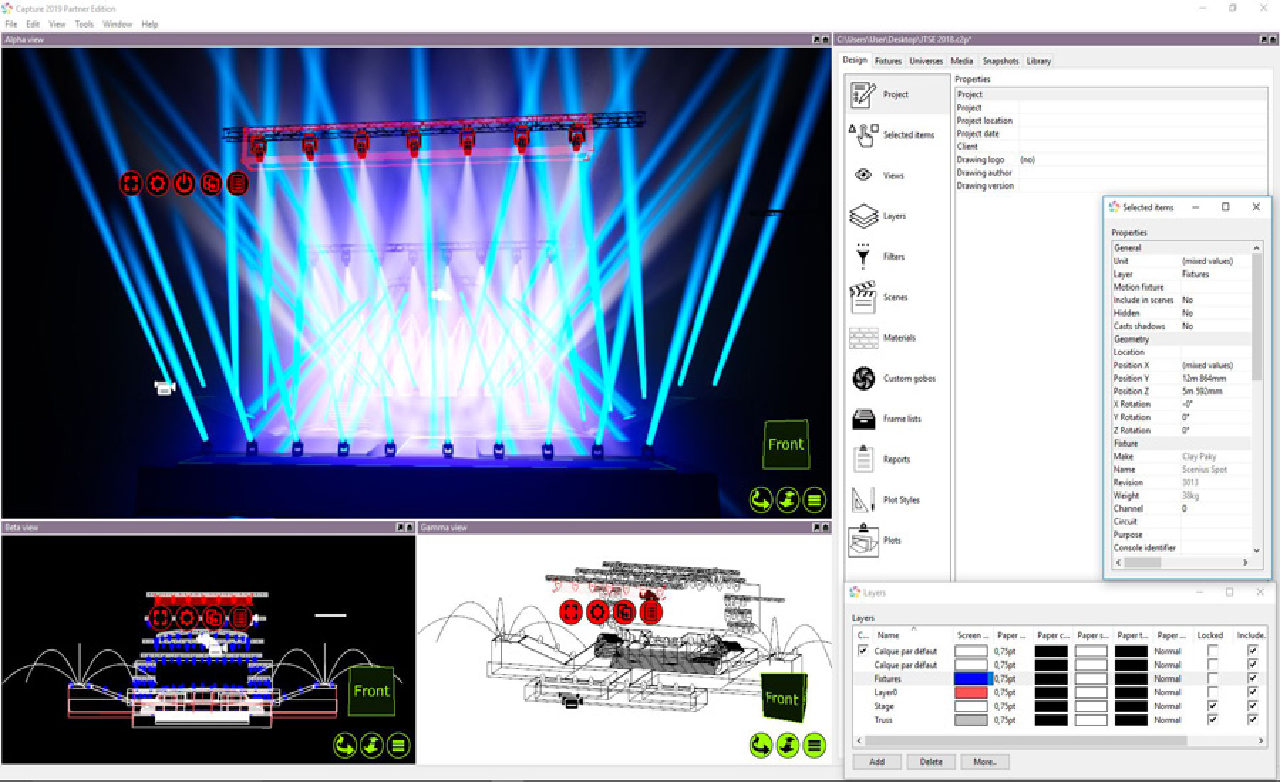Click the red gear icon in Alpha view
This screenshot has width=1280, height=782.
157,183
